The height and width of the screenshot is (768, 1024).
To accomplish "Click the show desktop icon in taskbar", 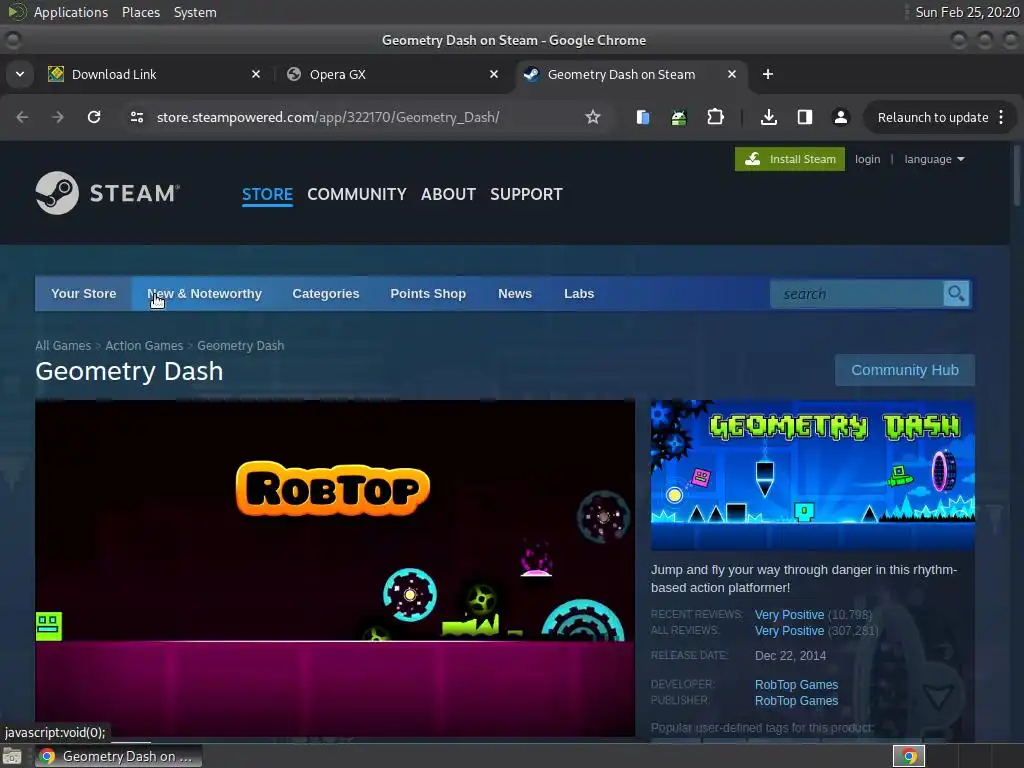I will 12,756.
